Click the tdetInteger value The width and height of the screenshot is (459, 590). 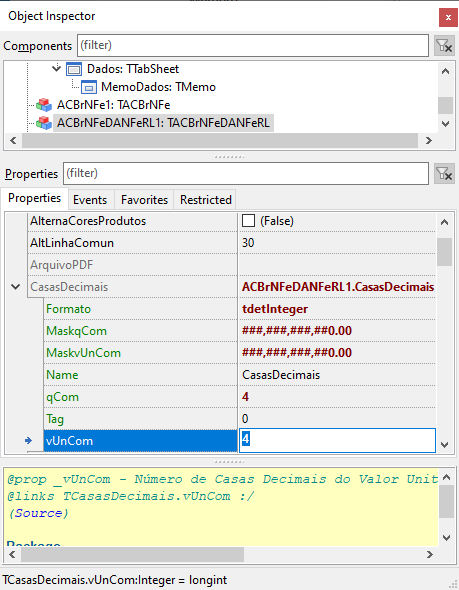pyautogui.click(x=275, y=309)
